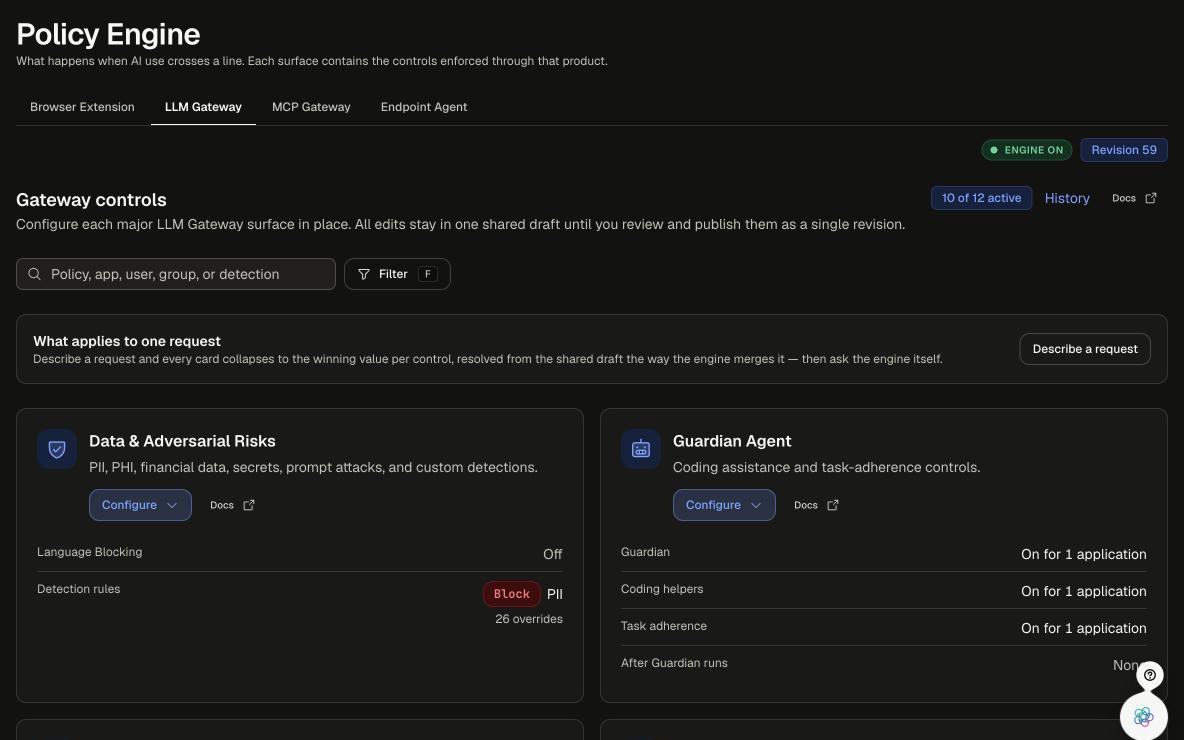
Task: Open the floating assistant flower icon
Action: click(1143, 716)
